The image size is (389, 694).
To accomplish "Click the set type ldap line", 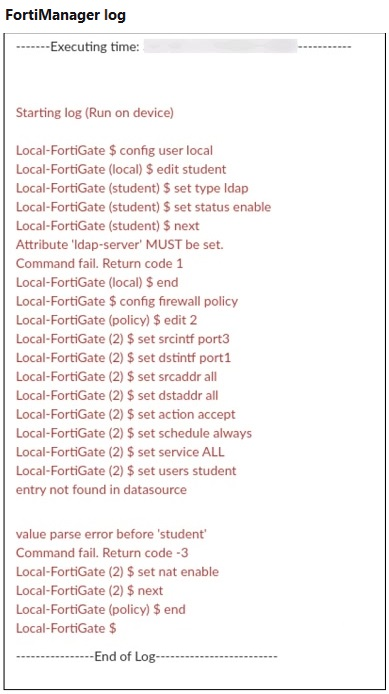I will click(x=132, y=188).
